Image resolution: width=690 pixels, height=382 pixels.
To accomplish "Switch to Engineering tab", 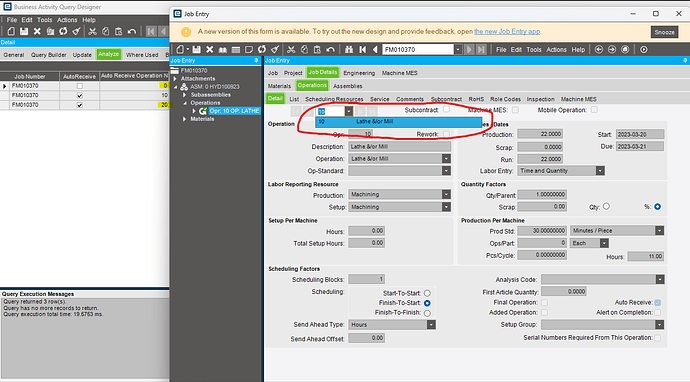I will 359,73.
